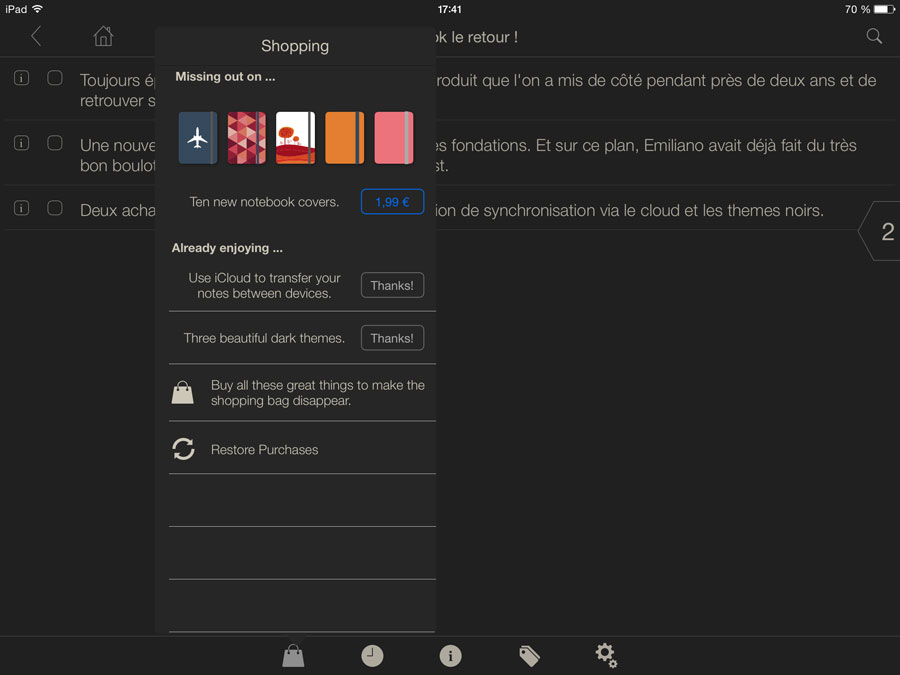This screenshot has height=675, width=900.
Task: Tap Thanks! beside the dark themes item
Action: (393, 338)
